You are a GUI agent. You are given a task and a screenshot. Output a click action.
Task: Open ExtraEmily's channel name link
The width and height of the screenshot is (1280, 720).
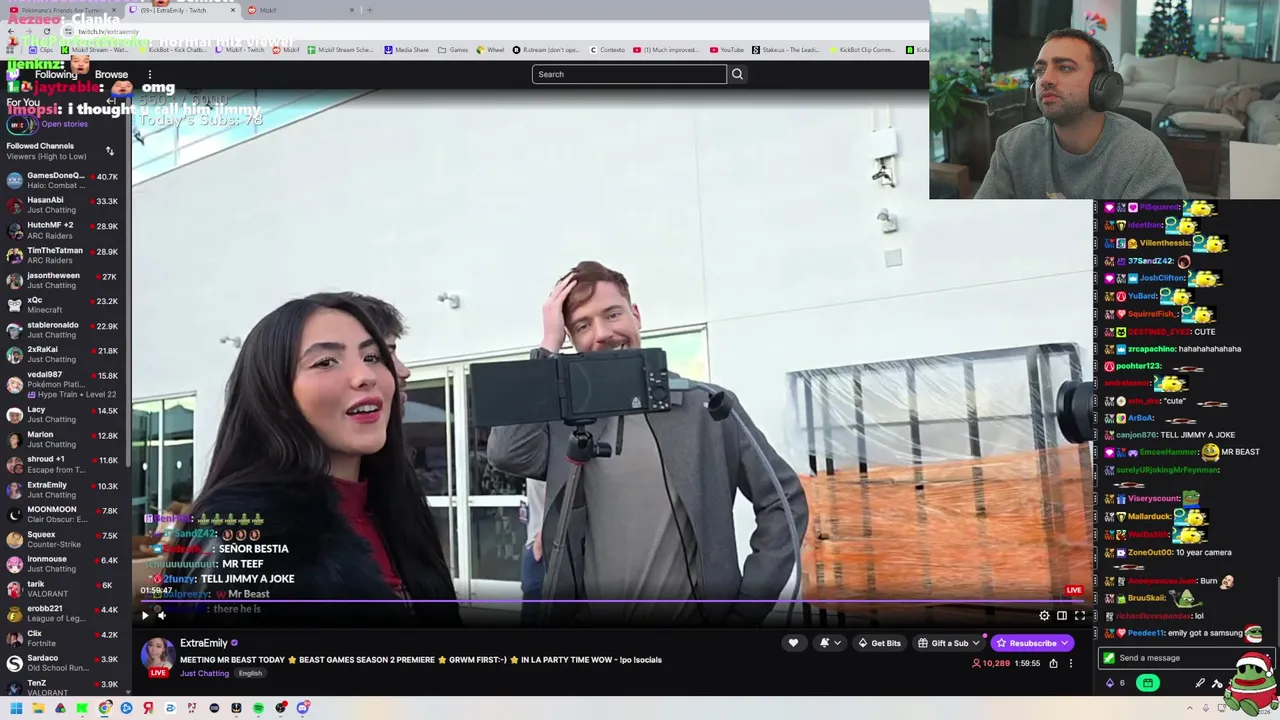tap(204, 643)
